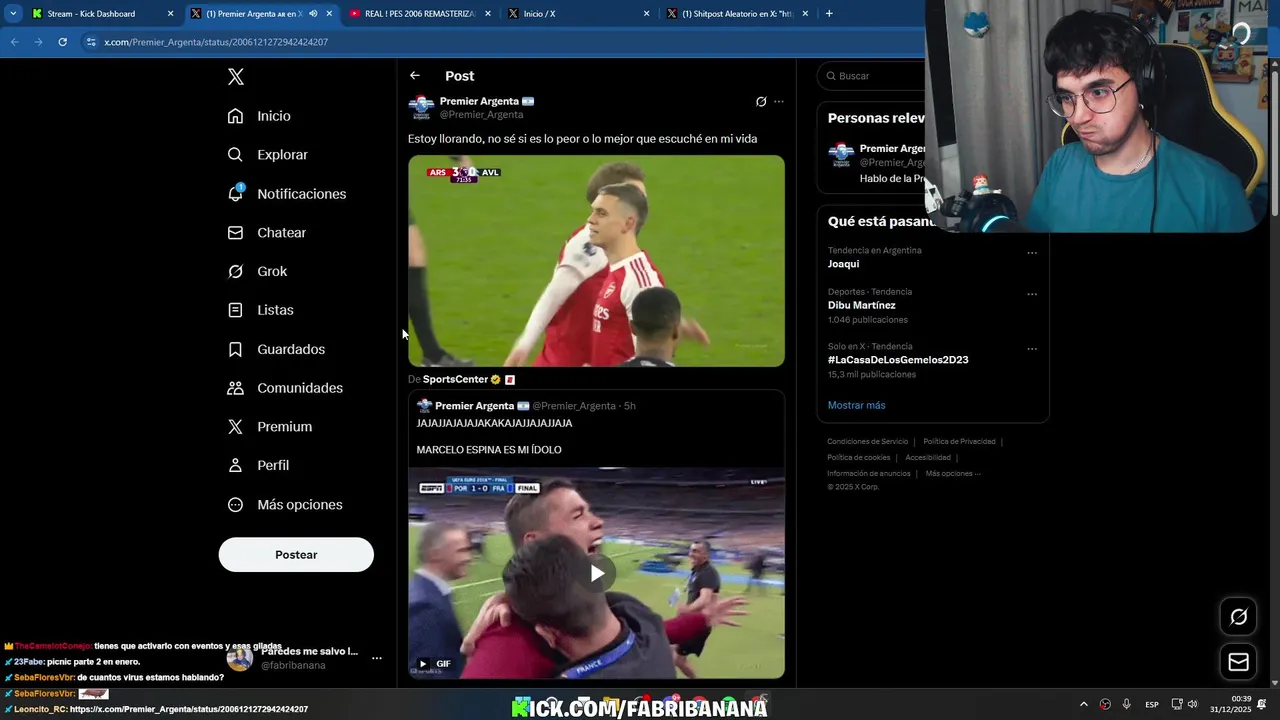Screen dimensions: 1280x720
Task: Go back in browser history
Action: (x=14, y=42)
